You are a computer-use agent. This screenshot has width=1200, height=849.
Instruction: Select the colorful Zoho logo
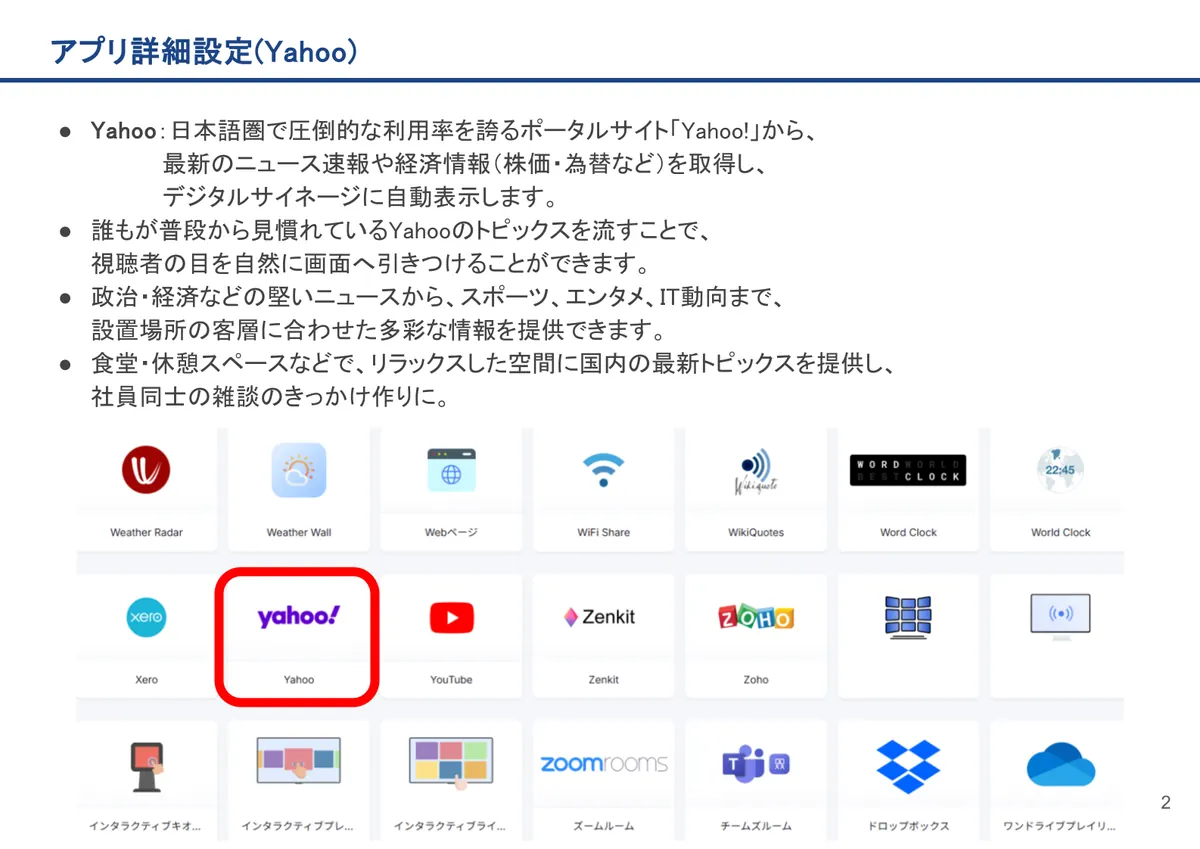pos(756,617)
